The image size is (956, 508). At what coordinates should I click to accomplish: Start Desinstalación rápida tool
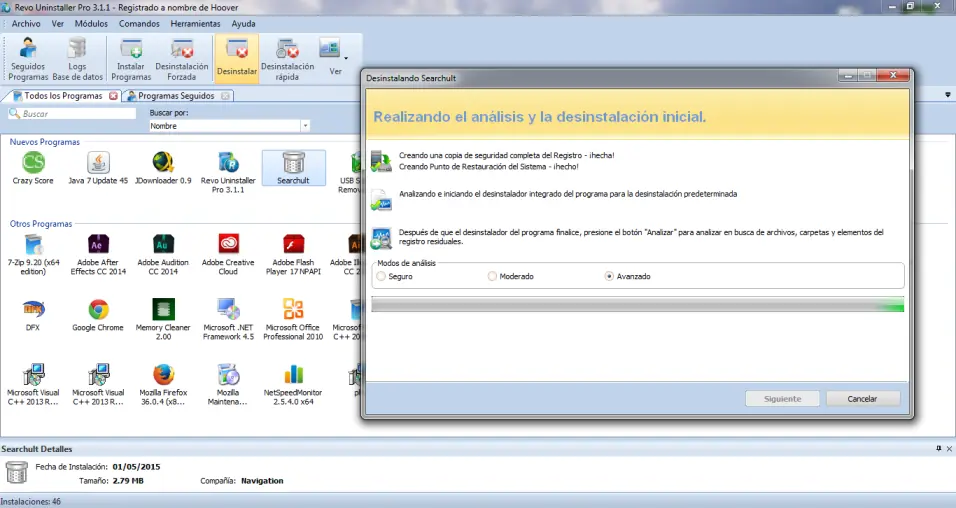287,59
